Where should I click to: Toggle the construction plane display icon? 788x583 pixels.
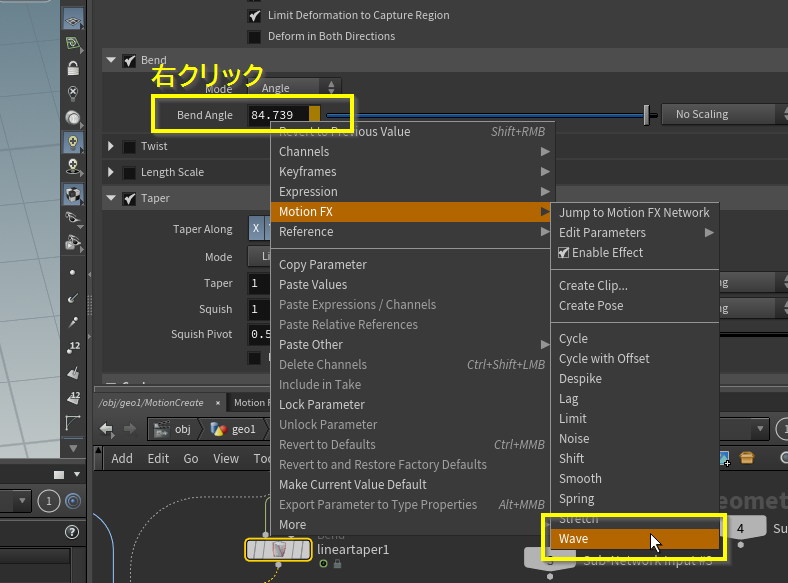pyautogui.click(x=73, y=20)
